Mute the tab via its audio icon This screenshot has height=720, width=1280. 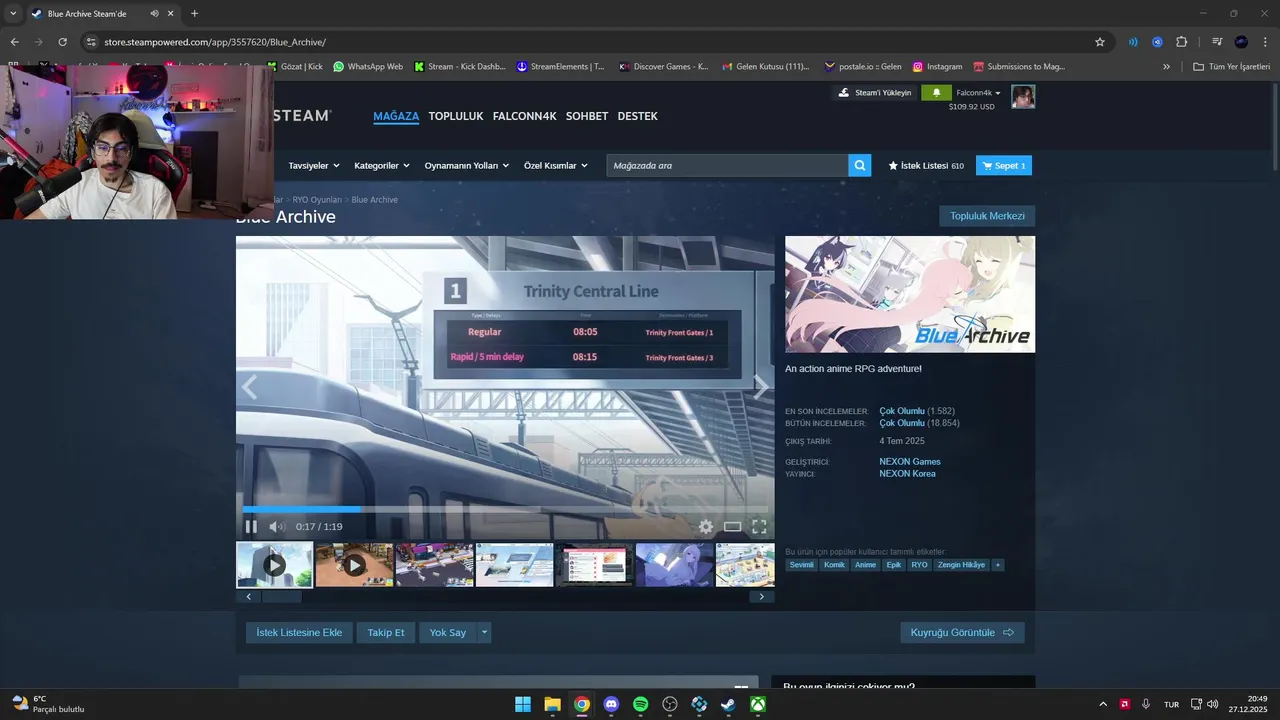[x=155, y=13]
